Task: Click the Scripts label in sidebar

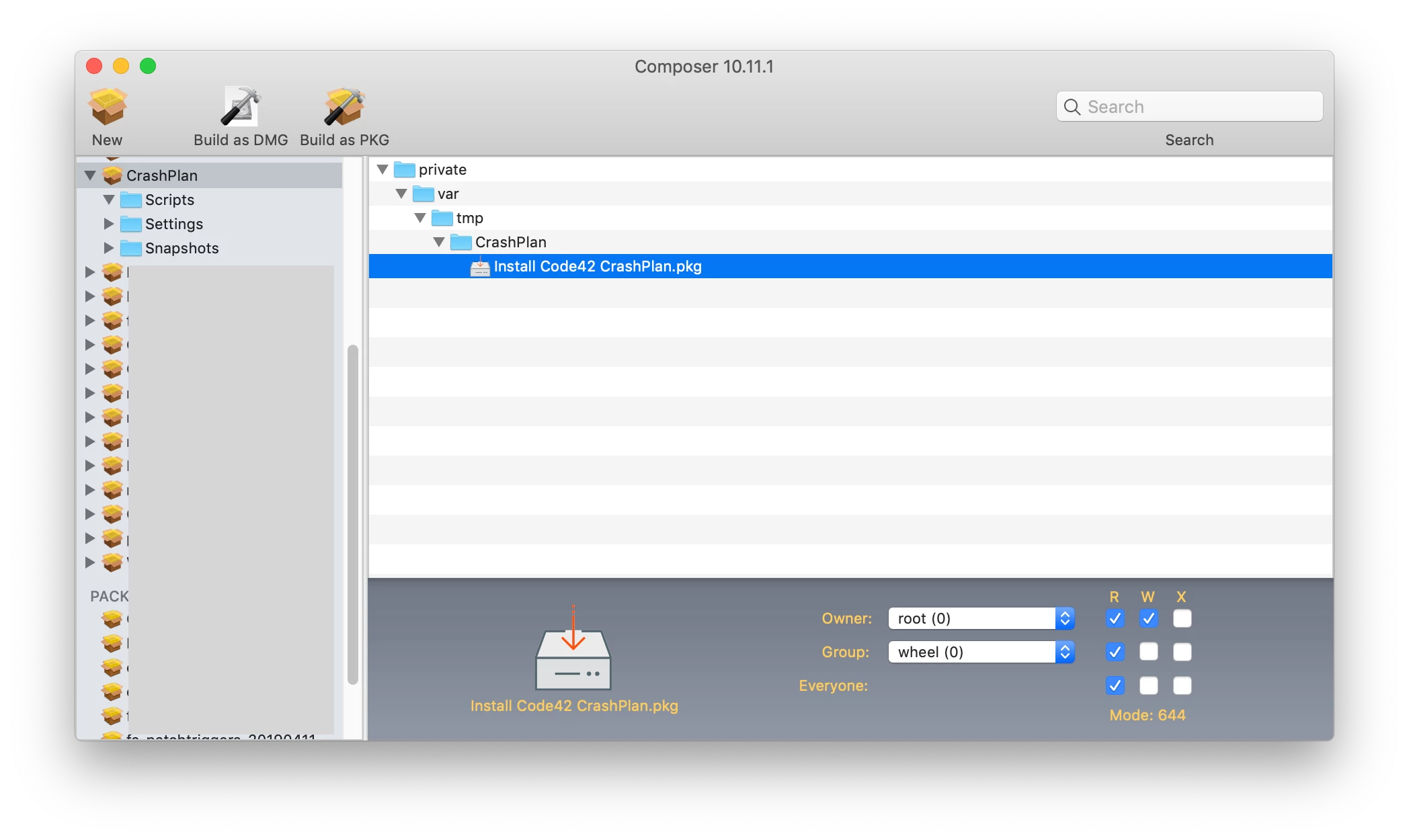Action: [169, 200]
